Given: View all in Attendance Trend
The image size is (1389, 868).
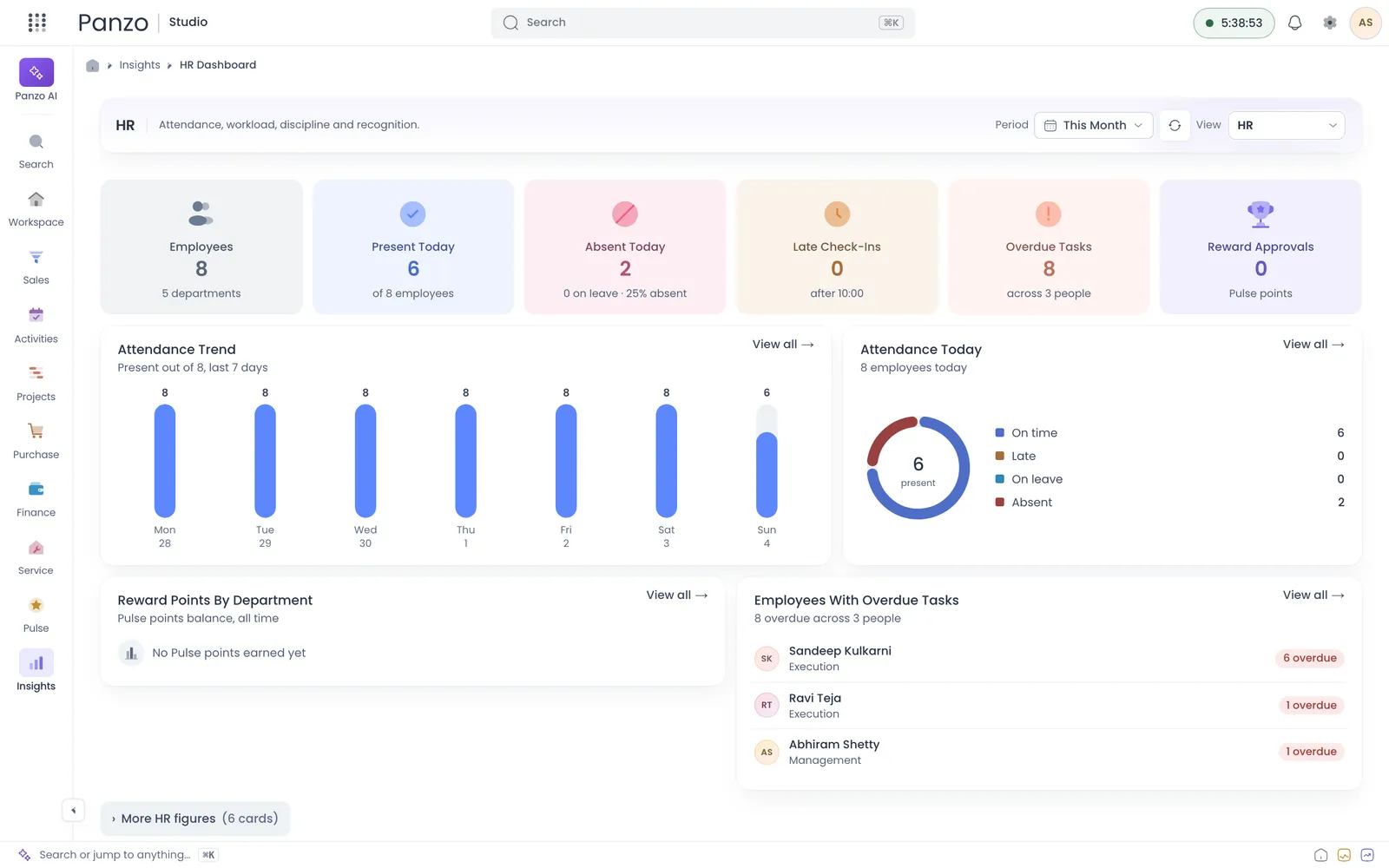Looking at the screenshot, I should (x=783, y=345).
